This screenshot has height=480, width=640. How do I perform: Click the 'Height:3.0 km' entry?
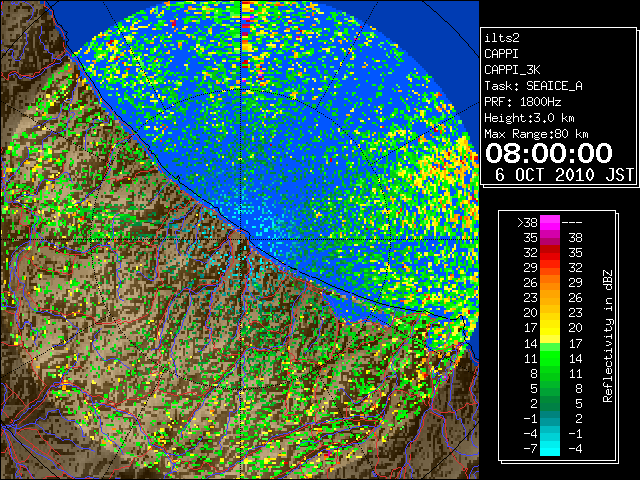529,118
